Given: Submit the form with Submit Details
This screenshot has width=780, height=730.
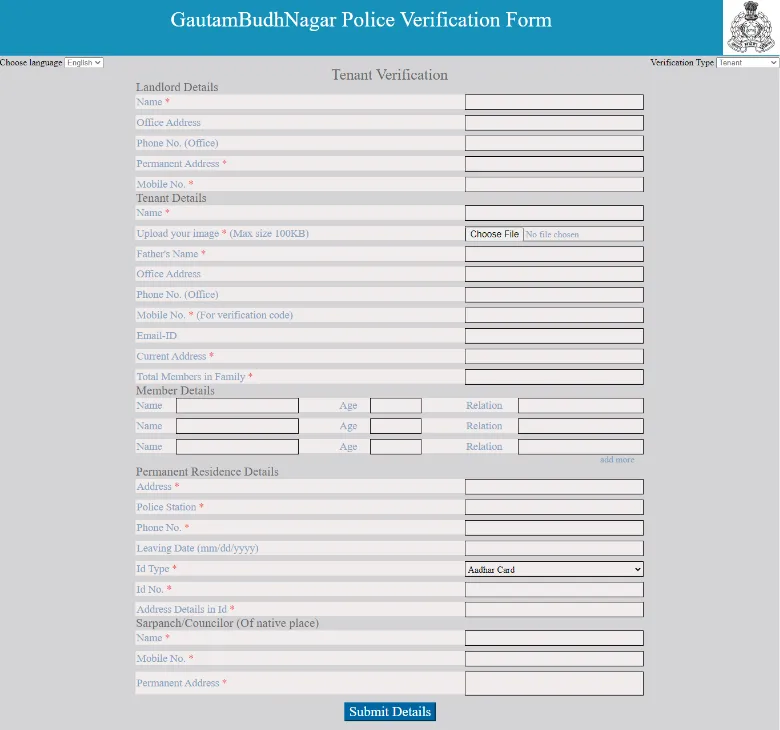Looking at the screenshot, I should [x=390, y=712].
